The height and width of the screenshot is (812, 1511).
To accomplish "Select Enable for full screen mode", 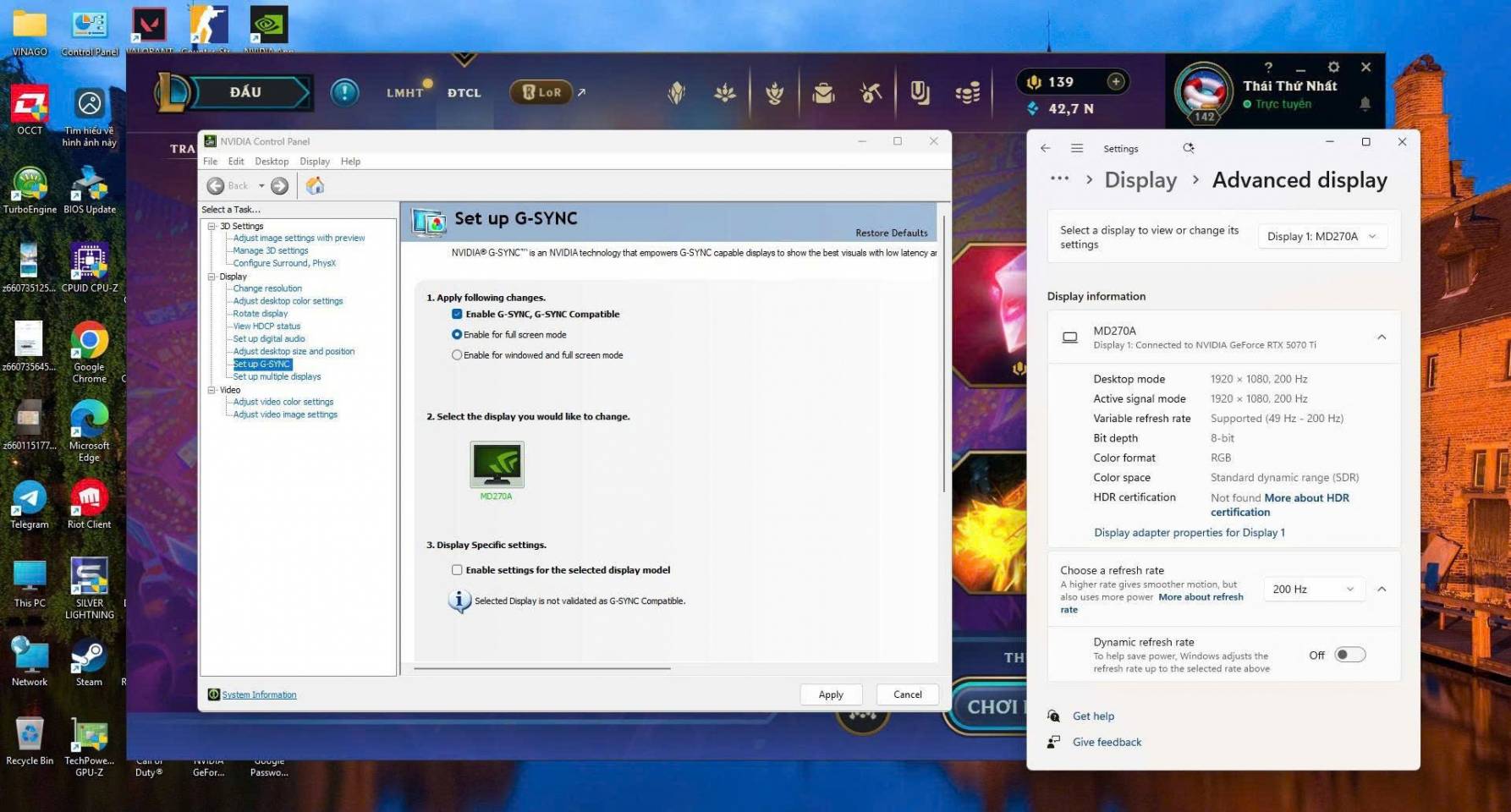I will click(x=457, y=335).
